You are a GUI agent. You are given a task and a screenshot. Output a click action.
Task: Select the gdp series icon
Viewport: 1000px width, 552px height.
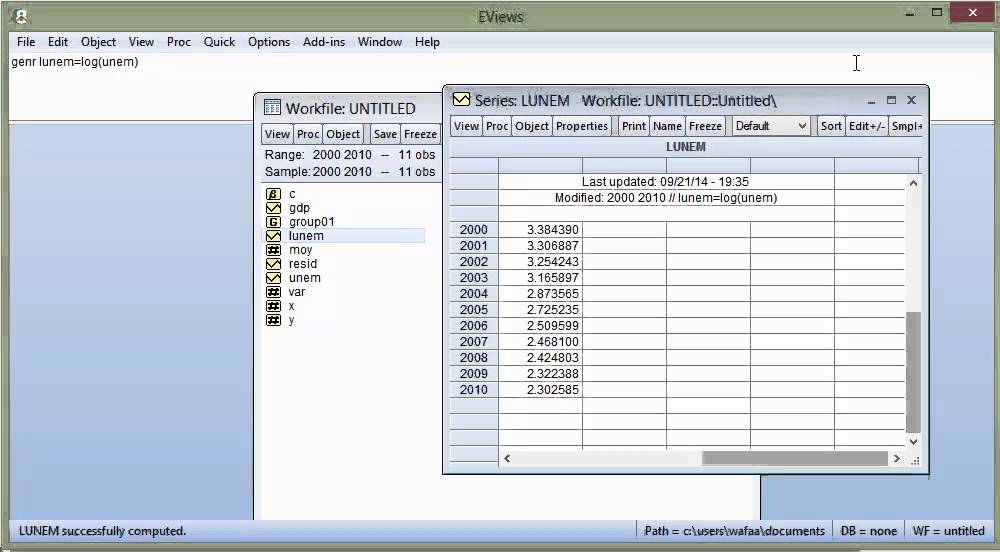point(273,208)
